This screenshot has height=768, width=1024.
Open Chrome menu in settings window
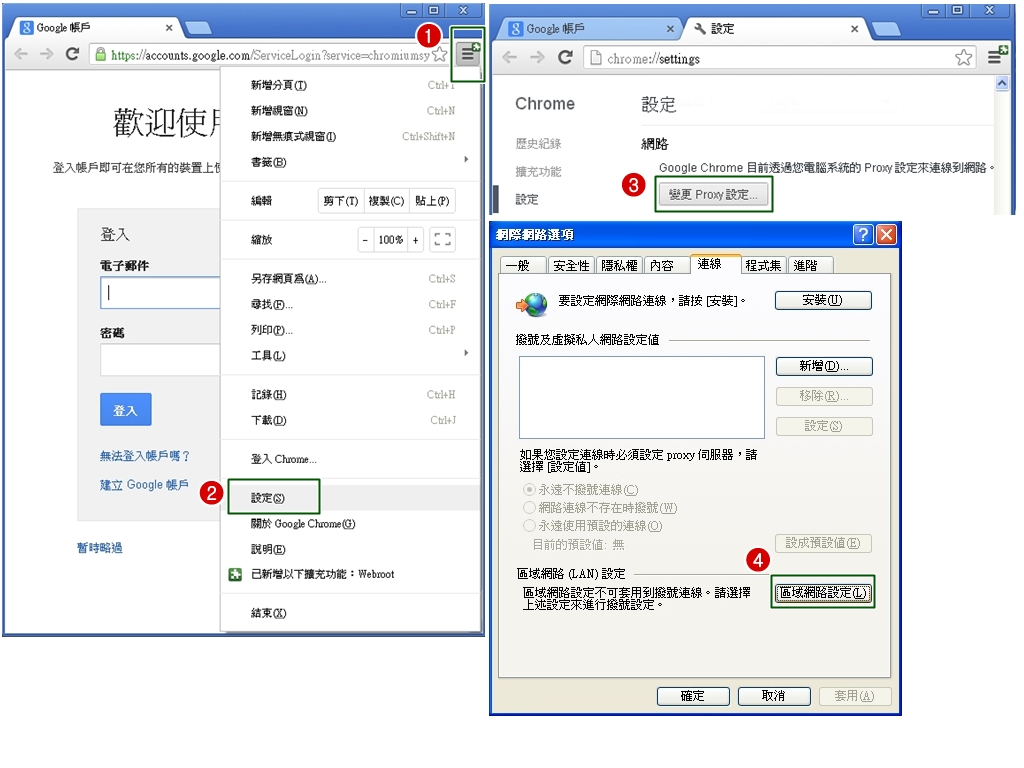click(x=996, y=56)
